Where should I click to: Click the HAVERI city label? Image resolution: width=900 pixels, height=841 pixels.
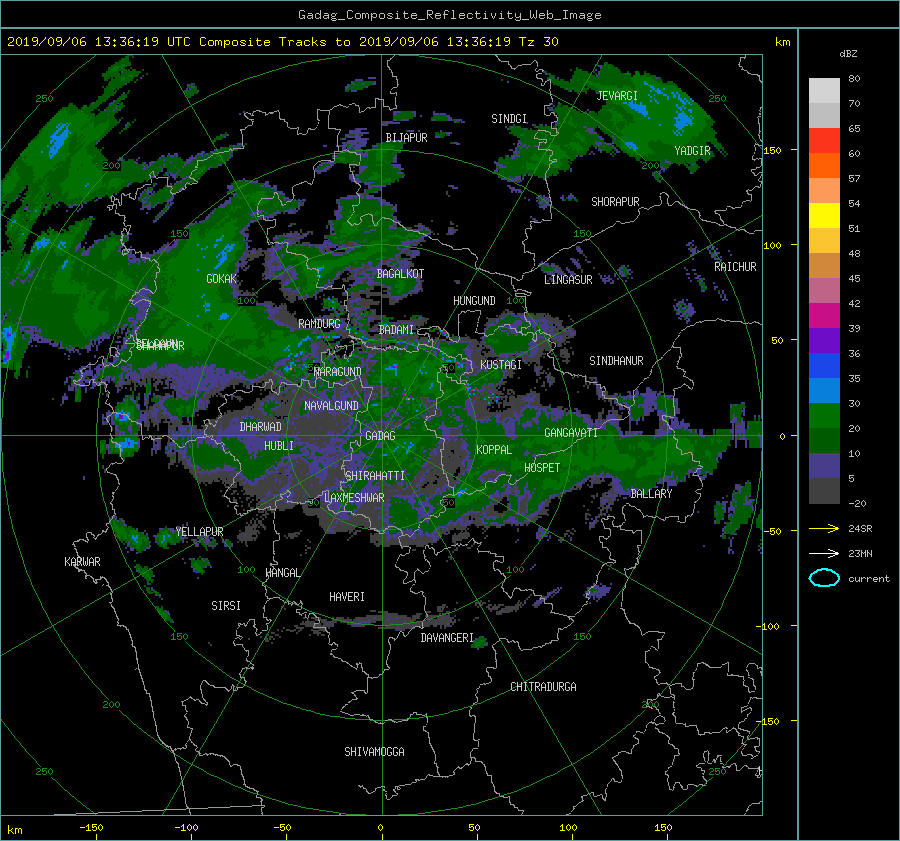pos(347,597)
